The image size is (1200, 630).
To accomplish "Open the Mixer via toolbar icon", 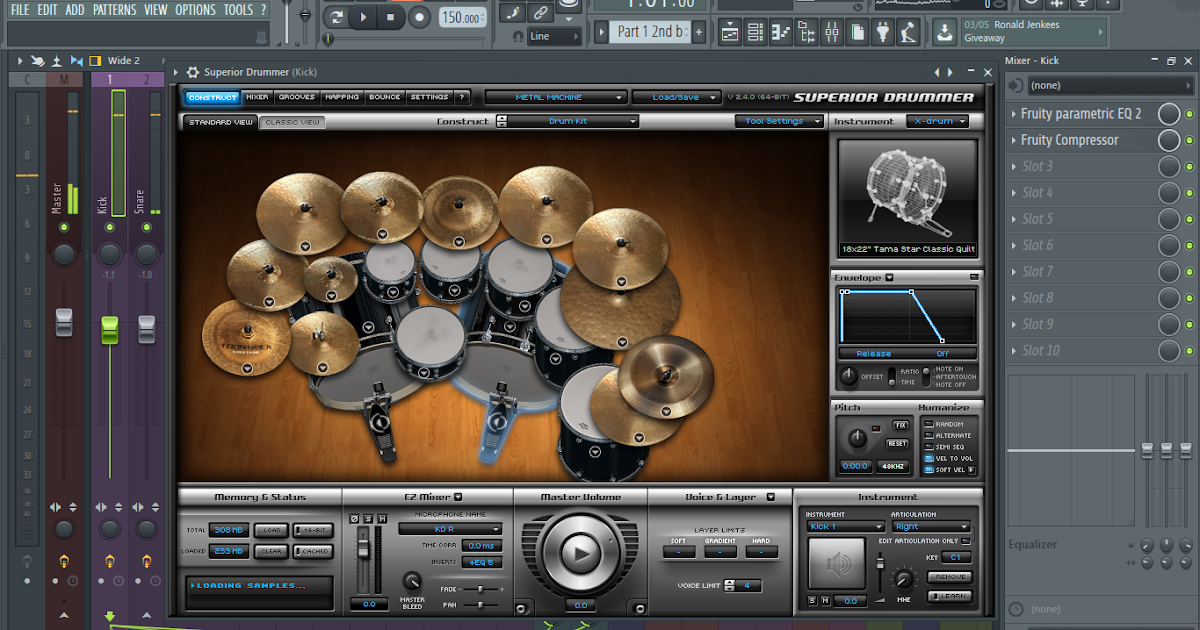I will pyautogui.click(x=832, y=33).
